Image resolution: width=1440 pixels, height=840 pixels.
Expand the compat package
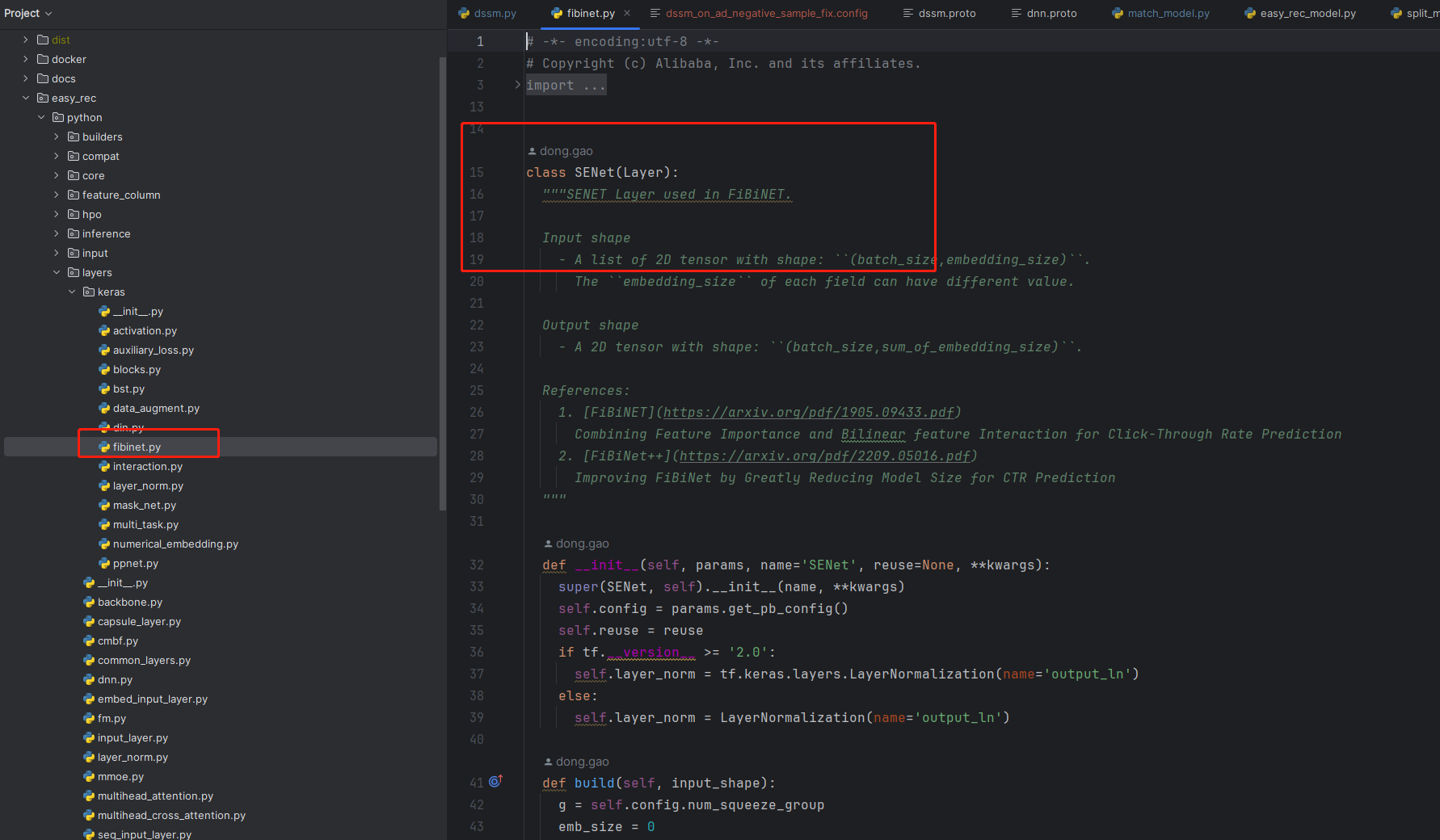[x=57, y=156]
